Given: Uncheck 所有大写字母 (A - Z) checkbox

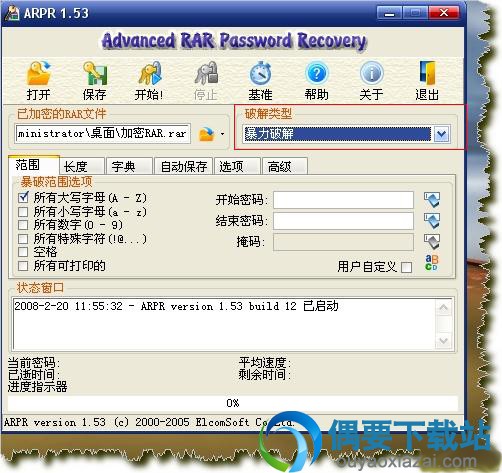Looking at the screenshot, I should 23,198.
